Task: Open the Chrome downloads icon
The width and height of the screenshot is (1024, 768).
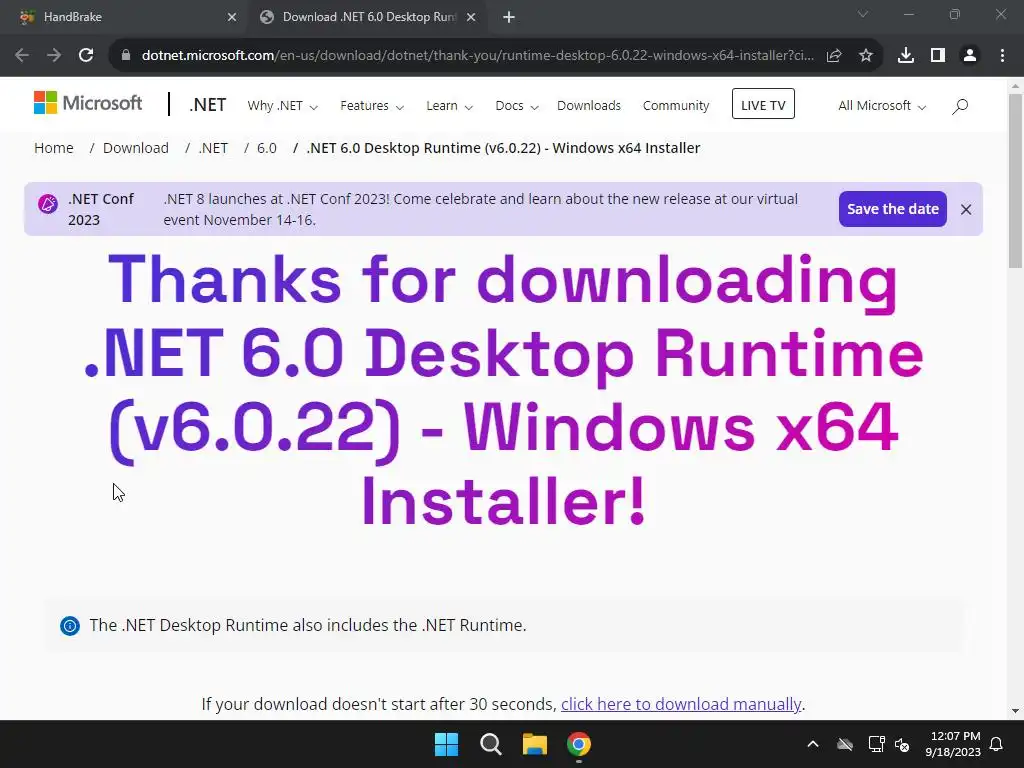Action: pyautogui.click(x=906, y=56)
